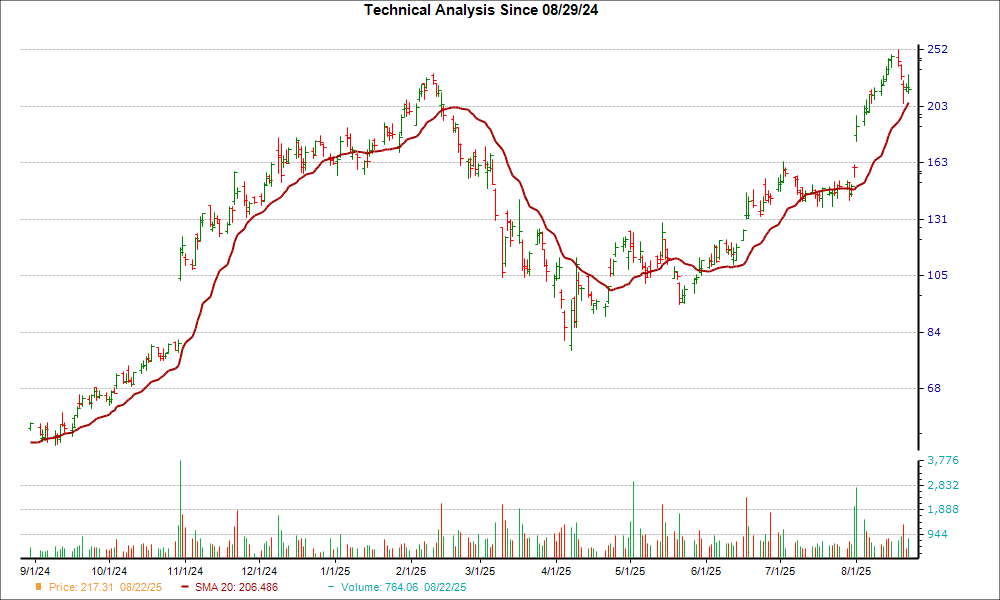The image size is (1000, 600).
Task: Click the SMA 20: 206.486 legend label
Action: tap(234, 585)
